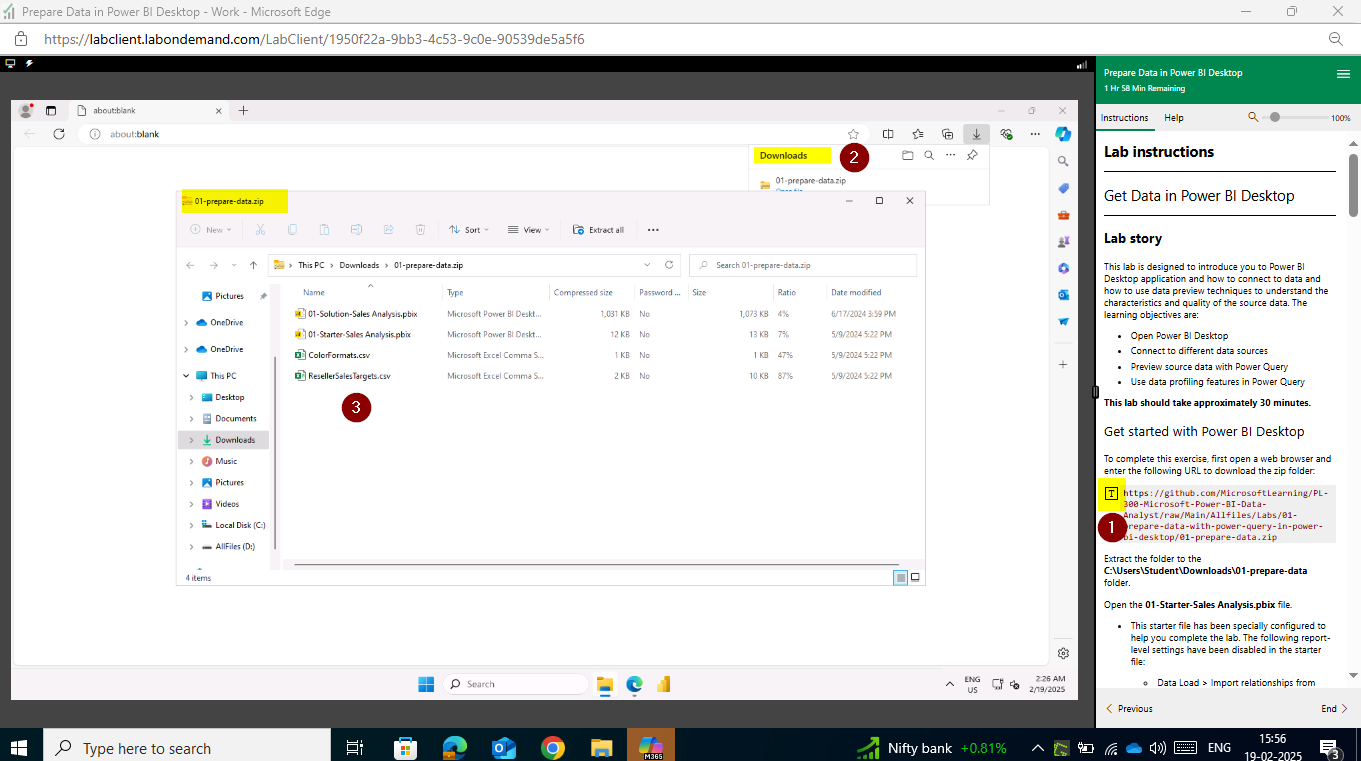Click the Outlook icon in Edge sidebar

(x=1063, y=295)
